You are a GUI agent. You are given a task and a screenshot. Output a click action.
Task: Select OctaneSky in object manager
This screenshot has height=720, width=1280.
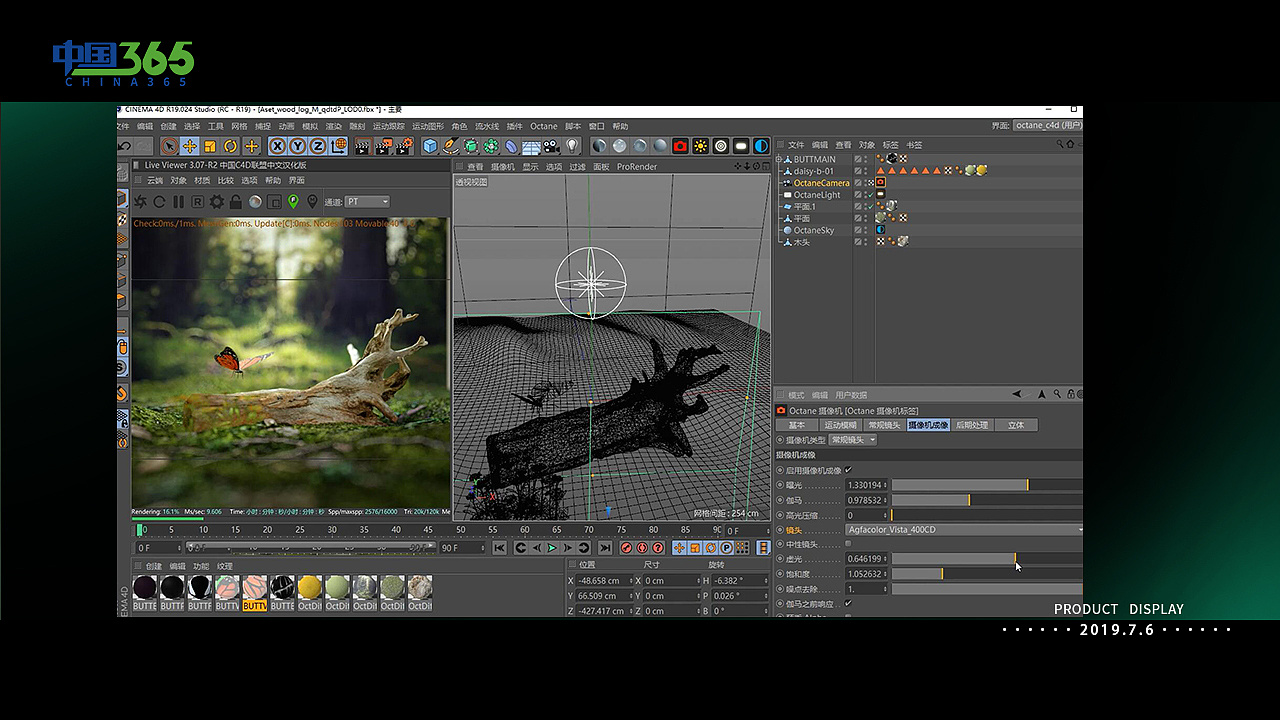813,230
